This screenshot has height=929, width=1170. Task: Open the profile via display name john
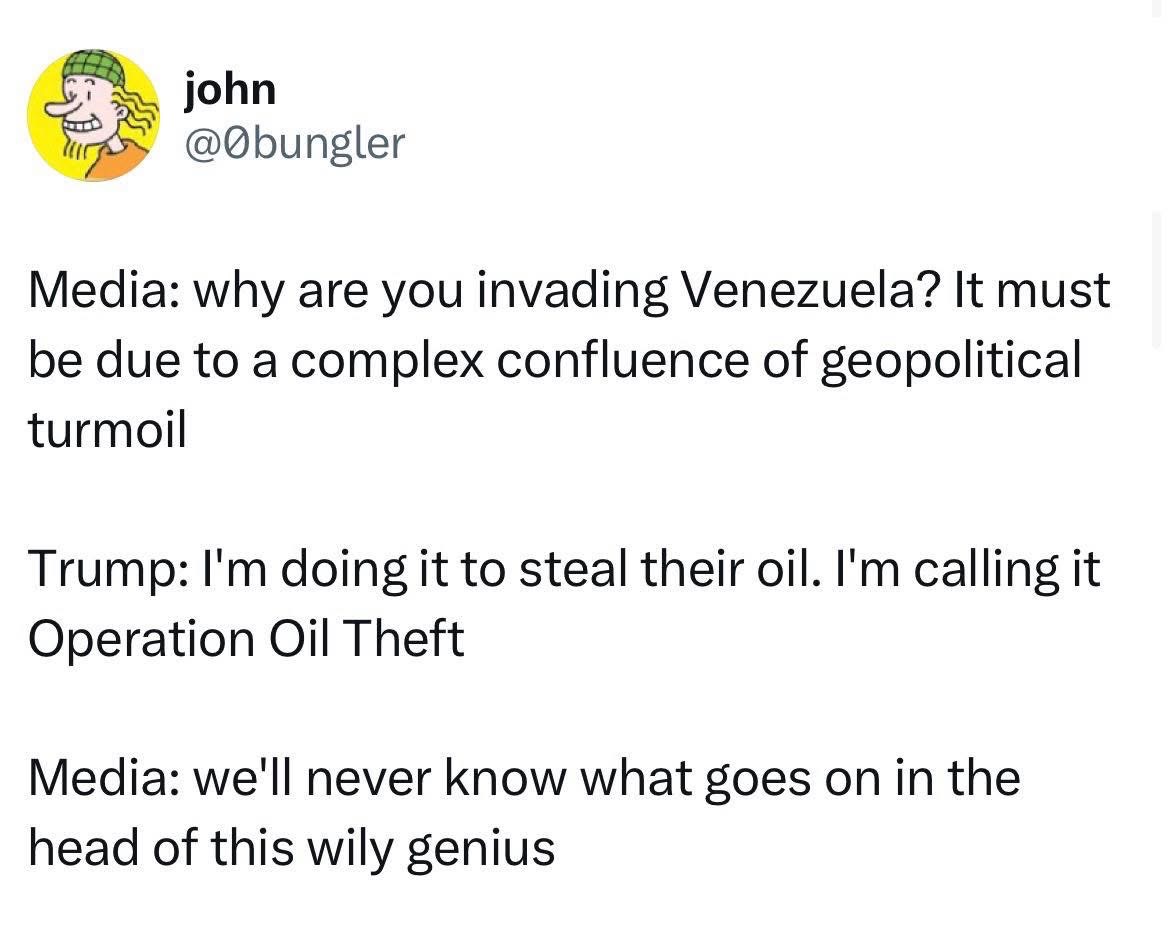[230, 90]
